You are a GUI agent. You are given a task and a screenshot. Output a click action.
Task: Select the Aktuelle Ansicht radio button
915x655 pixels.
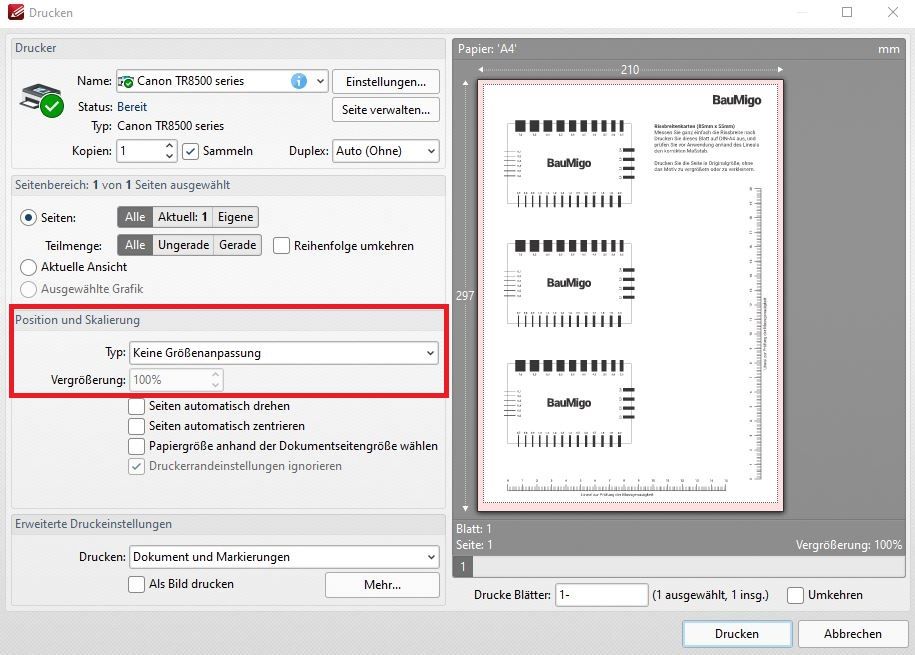tap(28, 267)
